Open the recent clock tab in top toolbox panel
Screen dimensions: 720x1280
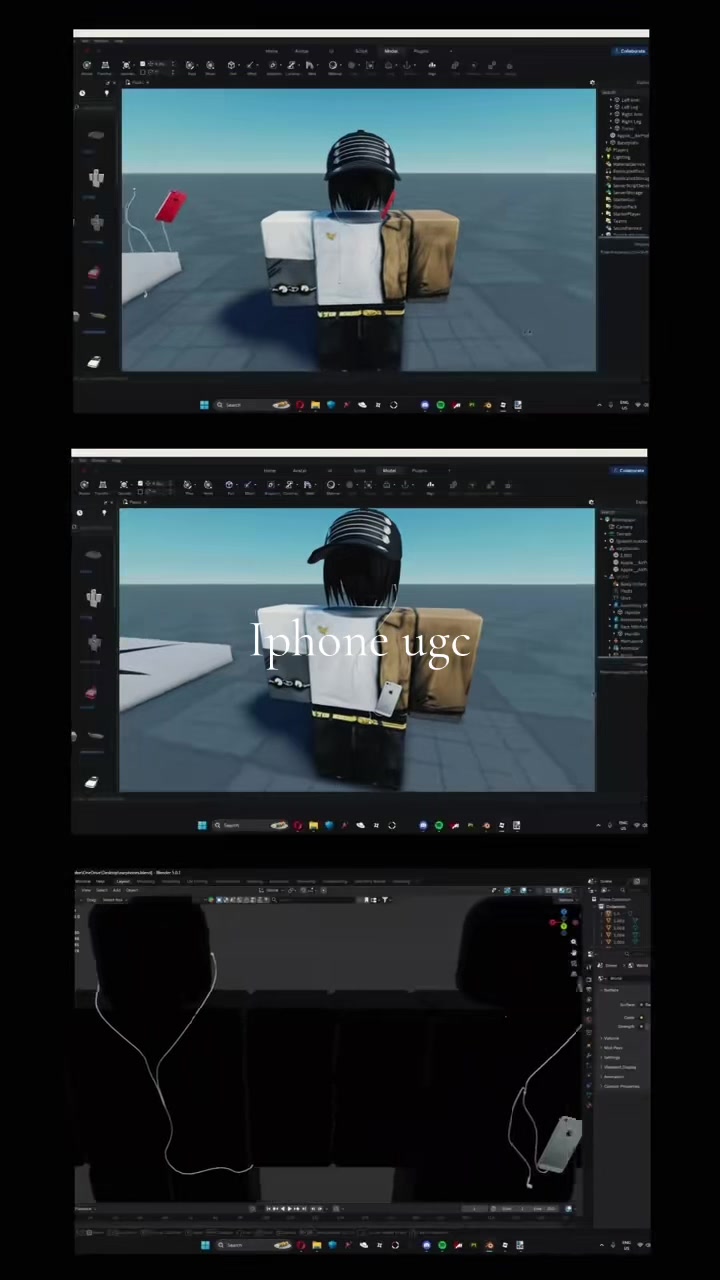82,92
